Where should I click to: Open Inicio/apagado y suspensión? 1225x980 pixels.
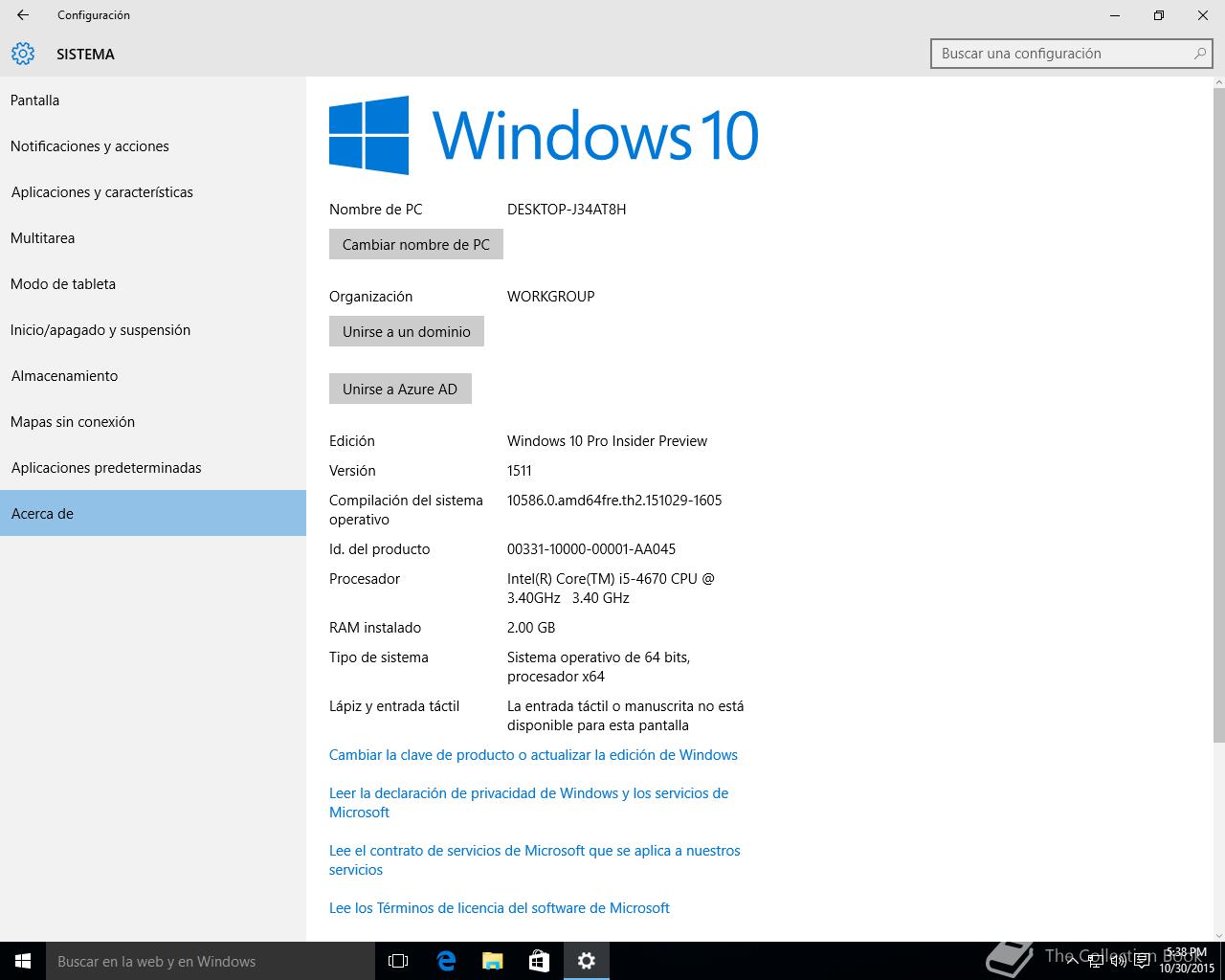[x=153, y=329]
